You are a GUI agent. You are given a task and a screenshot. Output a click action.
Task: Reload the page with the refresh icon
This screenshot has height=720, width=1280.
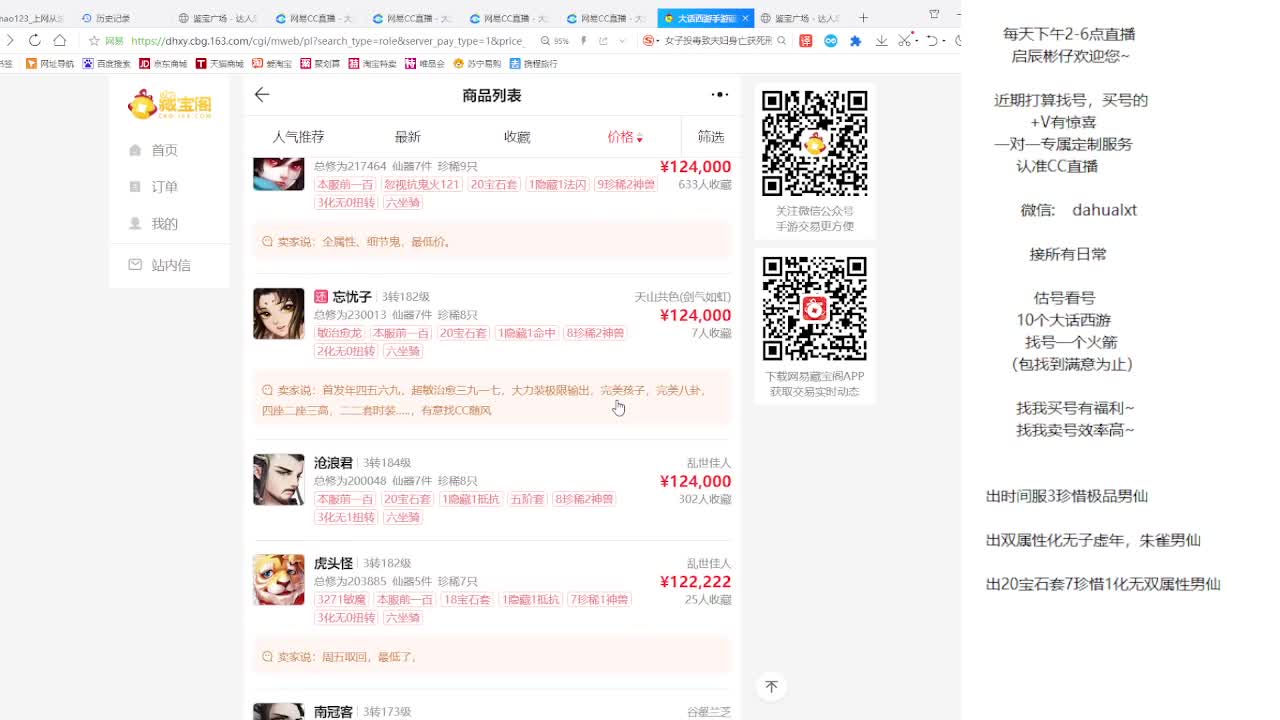[34, 40]
